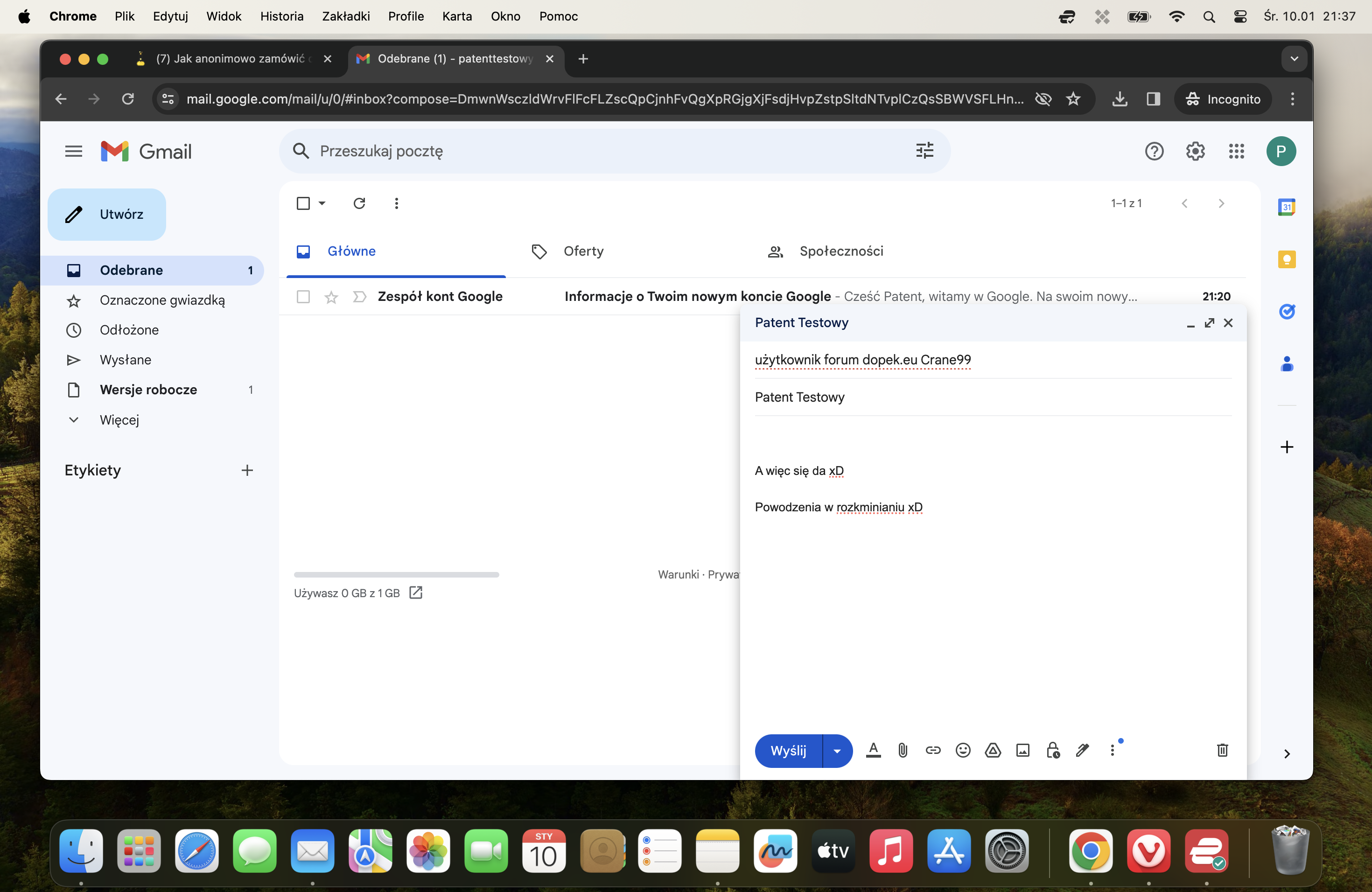Attach files with the paperclip icon

903,750
